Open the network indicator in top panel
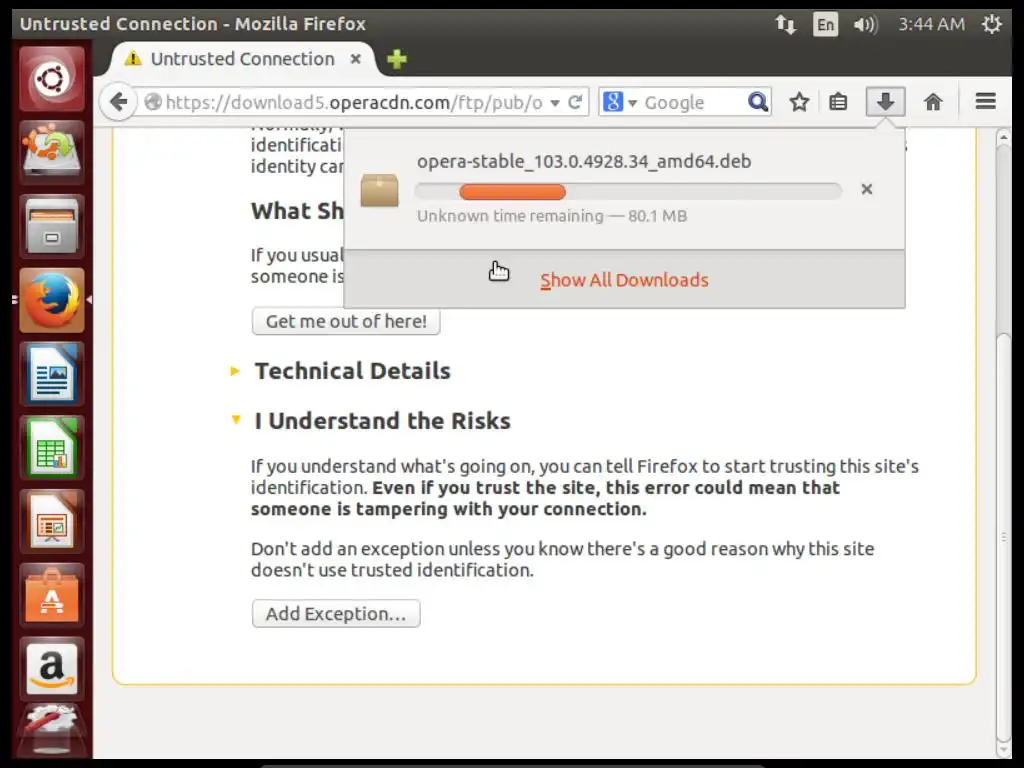1024x768 pixels. tap(786, 25)
